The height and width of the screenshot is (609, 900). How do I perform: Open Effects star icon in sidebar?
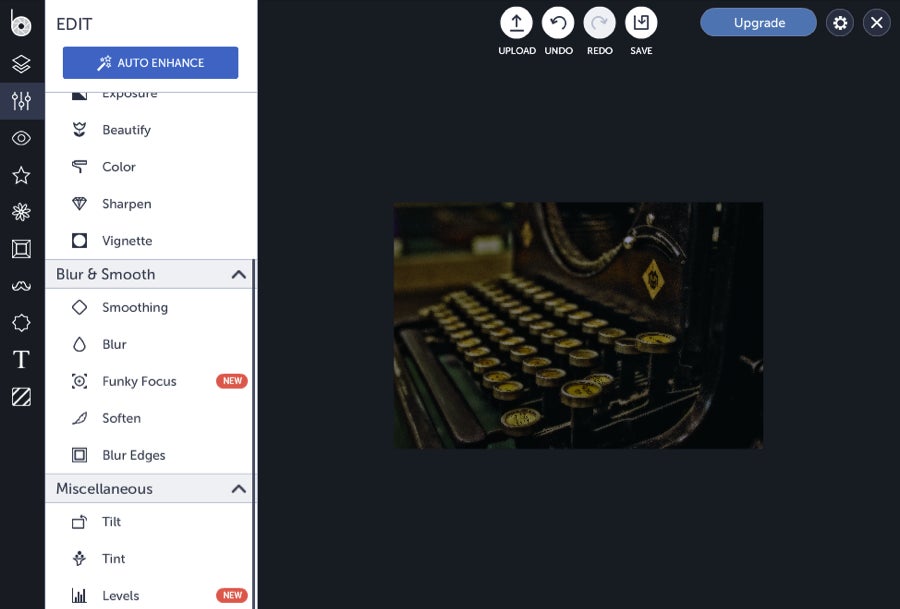pos(21,175)
